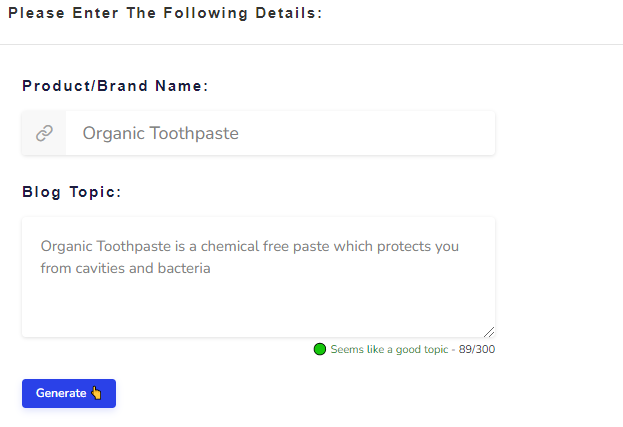This screenshot has width=623, height=427.
Task: Click the word 'Generate' on blue button
Action: click(61, 393)
